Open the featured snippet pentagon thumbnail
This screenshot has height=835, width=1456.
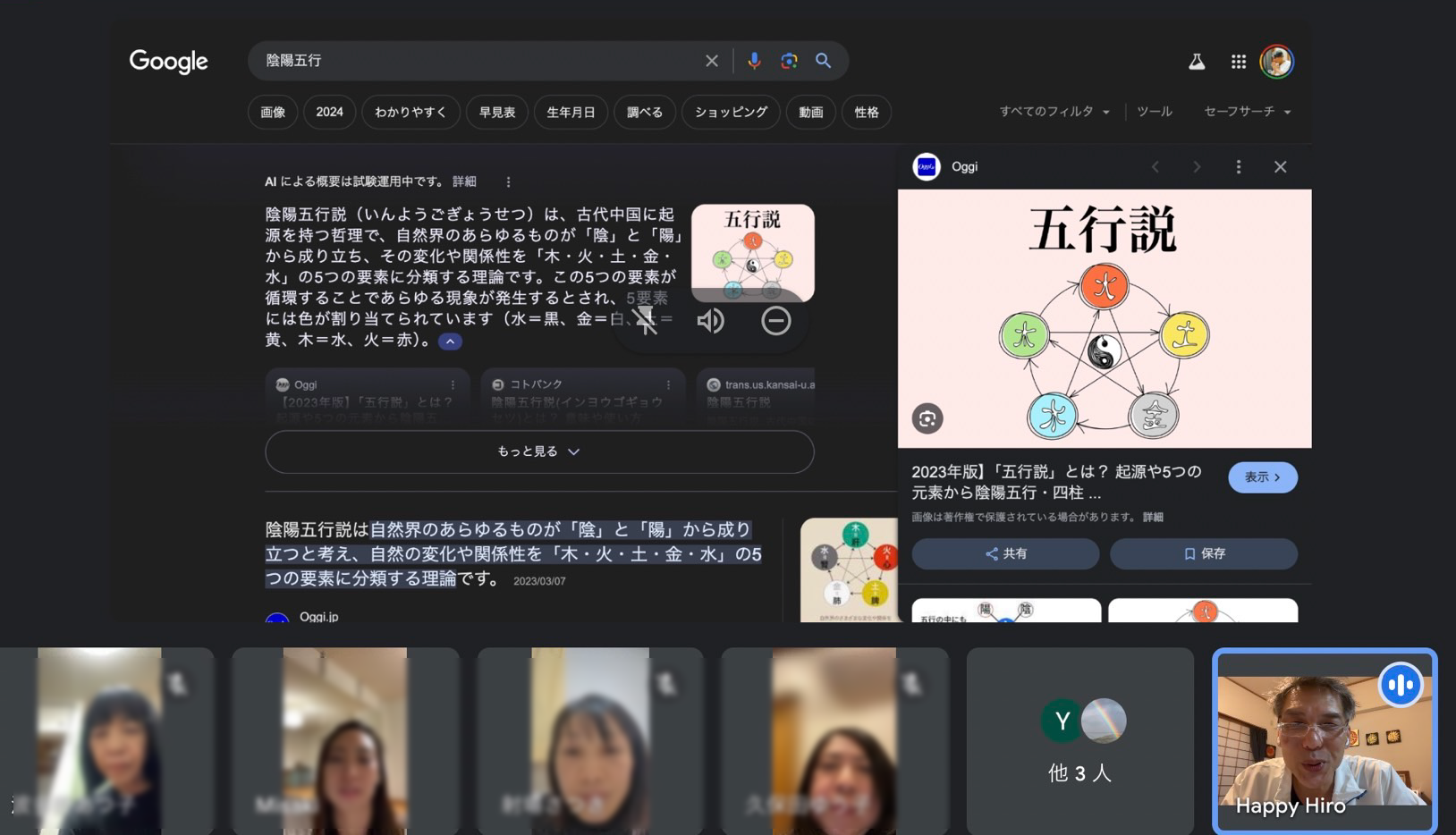(849, 570)
